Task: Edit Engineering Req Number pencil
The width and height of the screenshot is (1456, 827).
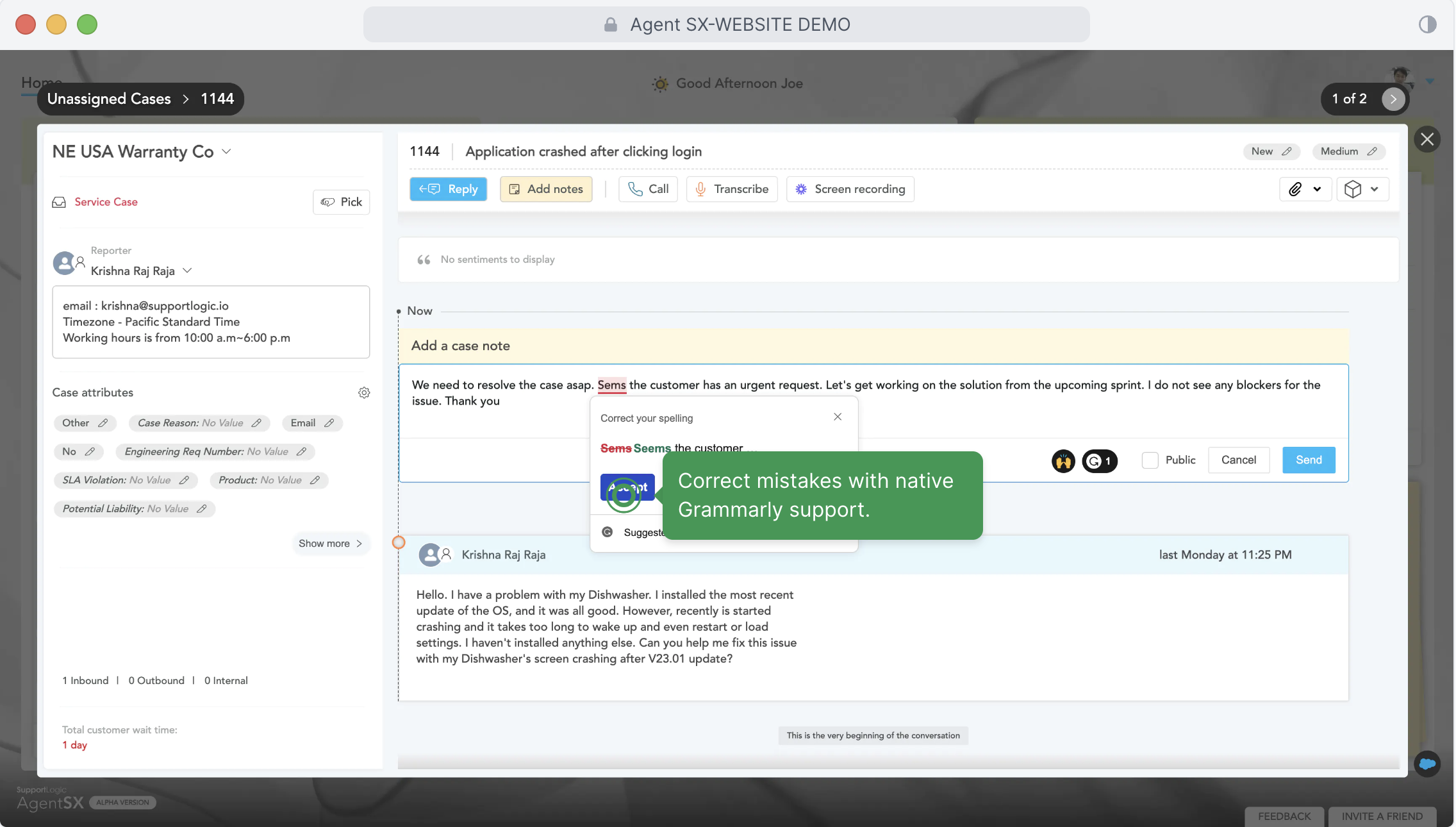Action: pyautogui.click(x=301, y=452)
